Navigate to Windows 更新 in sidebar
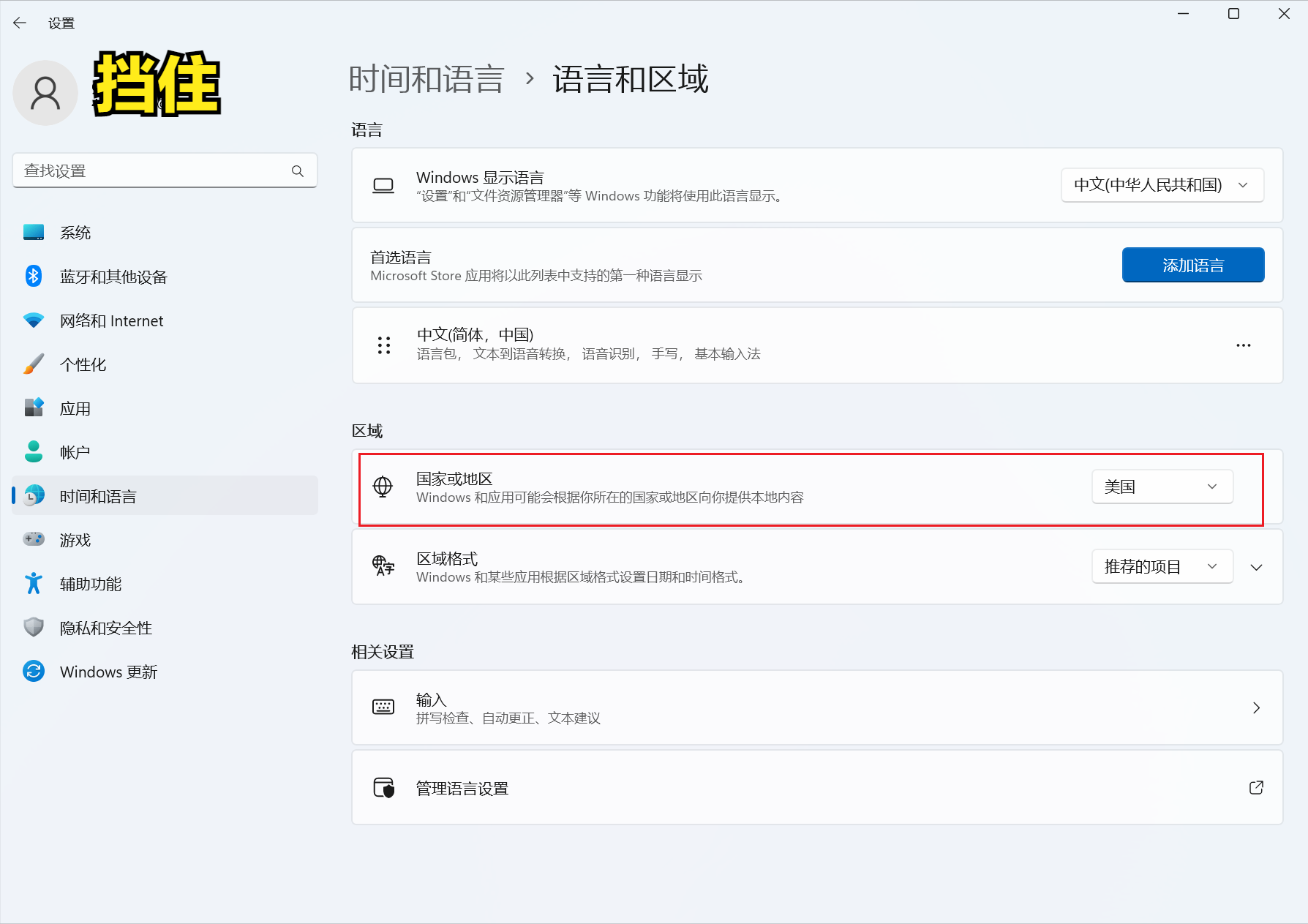Image resolution: width=1308 pixels, height=924 pixels. click(x=34, y=671)
